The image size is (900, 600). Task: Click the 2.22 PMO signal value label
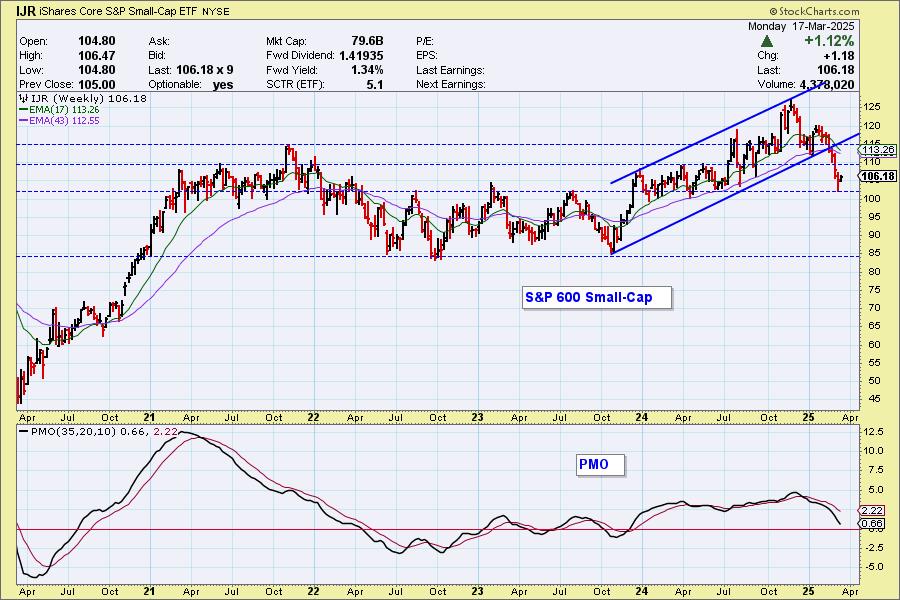pyautogui.click(x=872, y=510)
